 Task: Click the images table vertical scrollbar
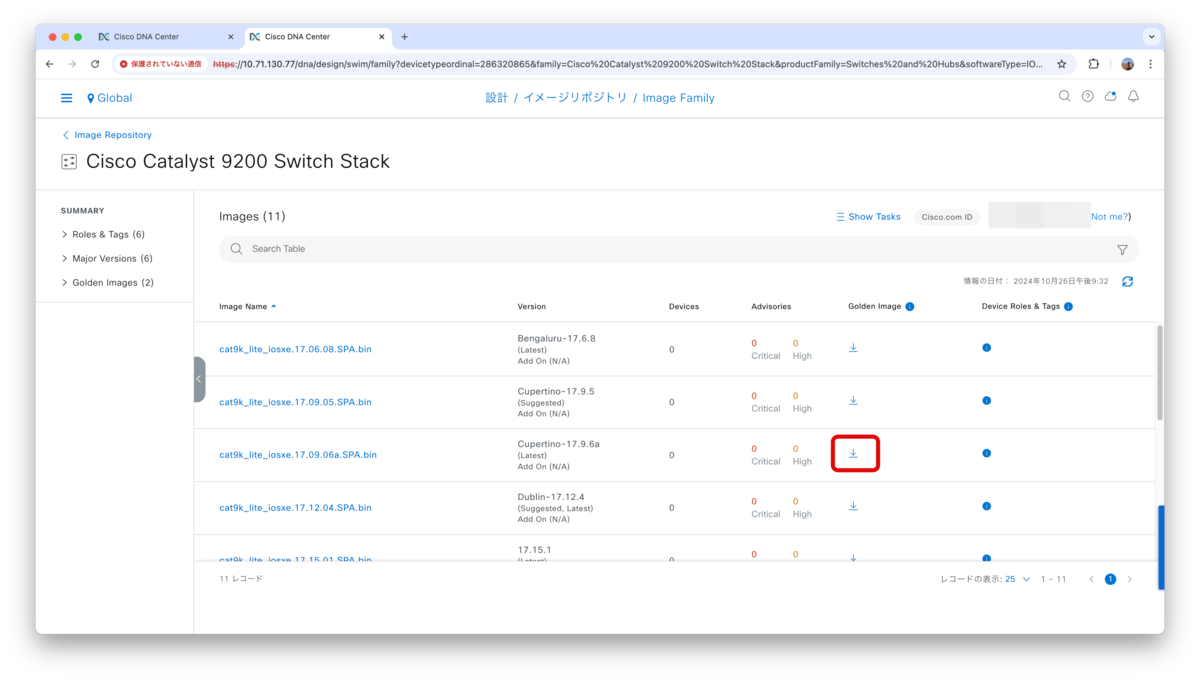pos(1160,372)
